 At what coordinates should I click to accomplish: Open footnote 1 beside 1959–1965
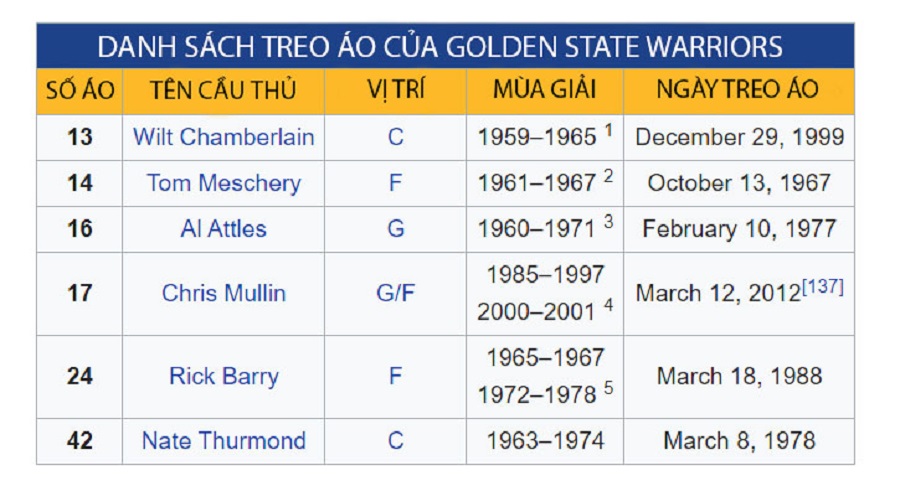pos(608,130)
